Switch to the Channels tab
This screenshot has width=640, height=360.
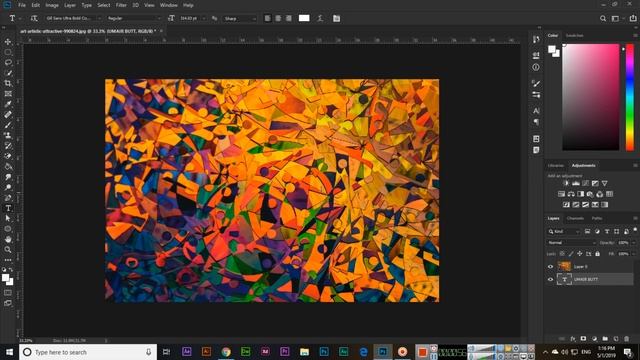(x=576, y=218)
